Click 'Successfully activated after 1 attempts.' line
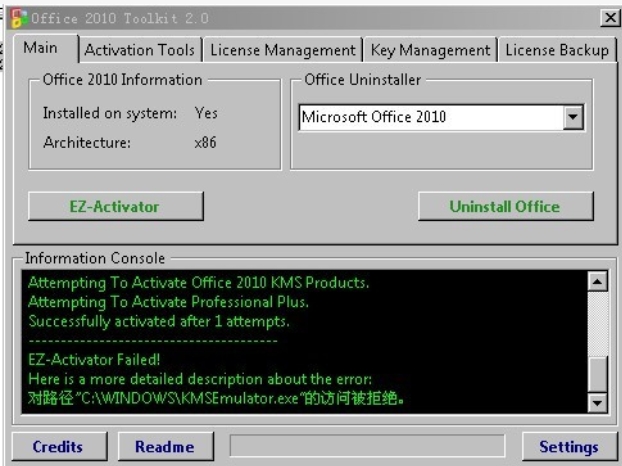Screen dimensions: 622x466 pos(159,321)
